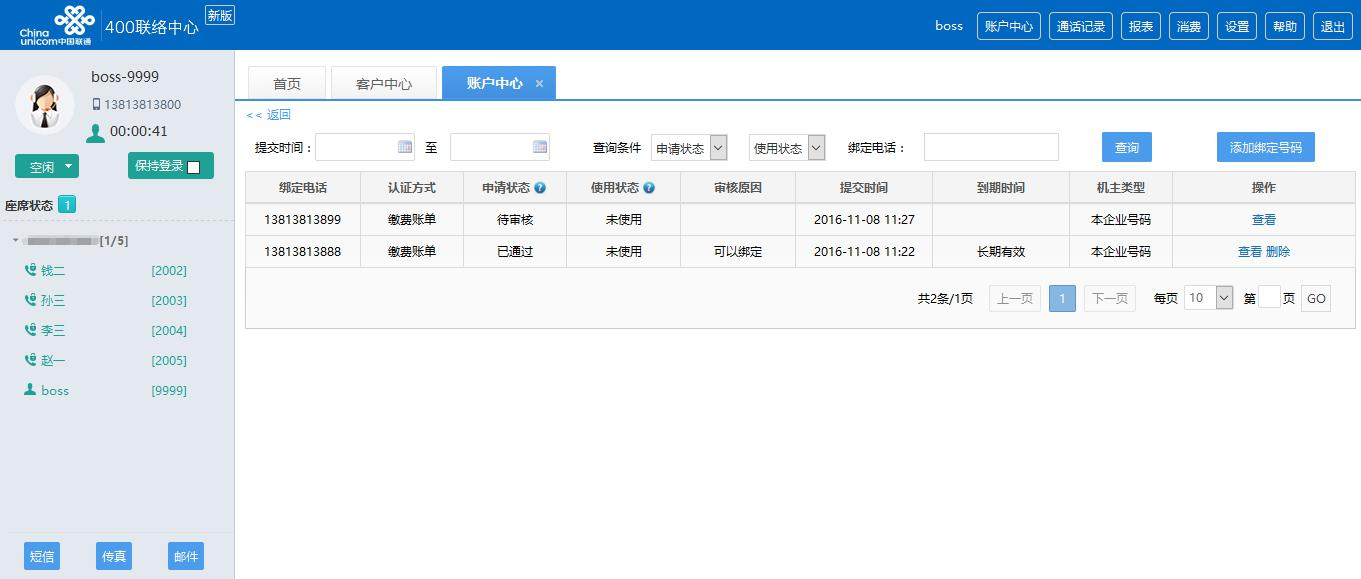This screenshot has width=1361, height=579.
Task: Click phone icon next to 李三
Action: point(30,330)
